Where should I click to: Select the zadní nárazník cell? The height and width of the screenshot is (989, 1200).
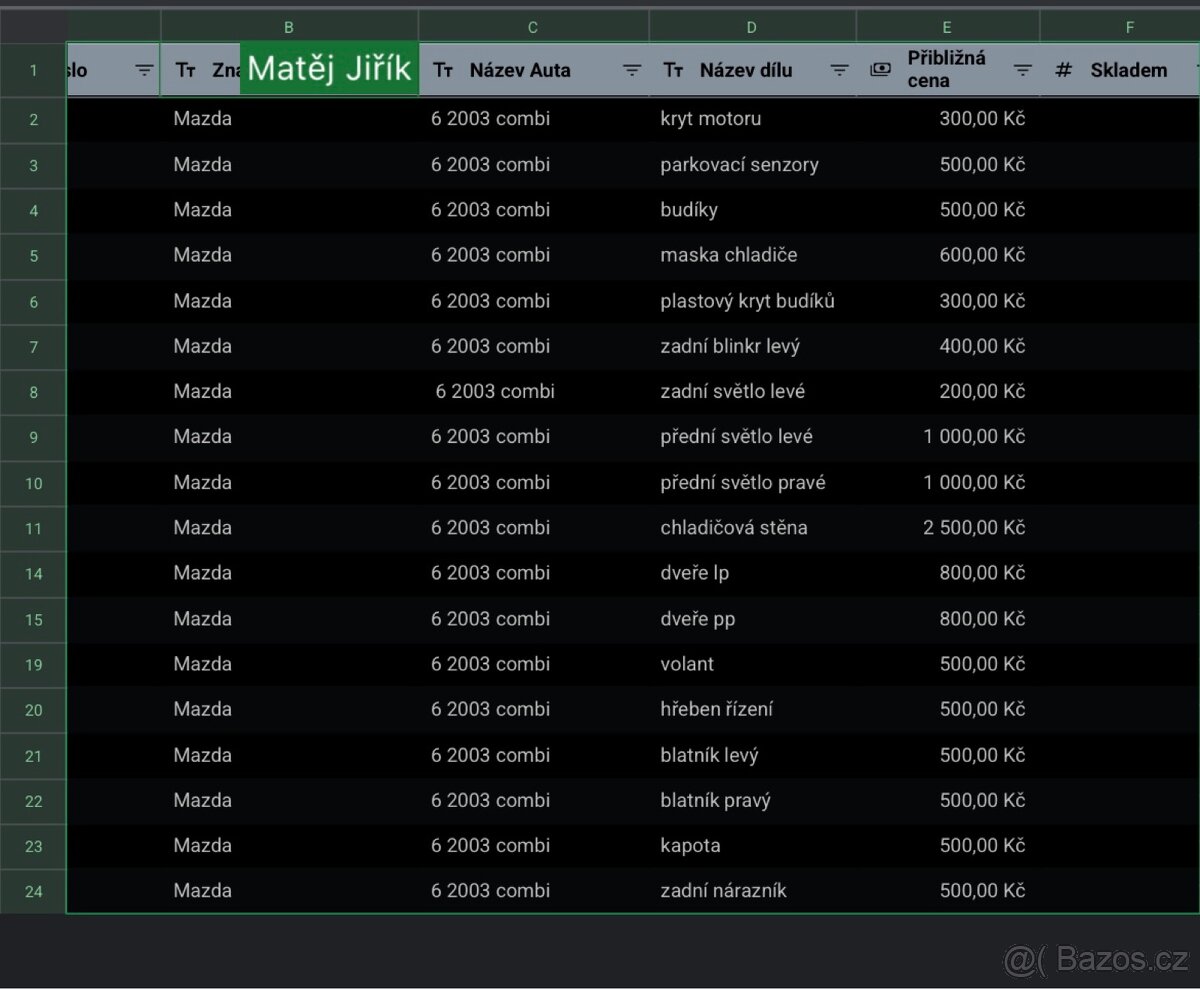pos(723,891)
